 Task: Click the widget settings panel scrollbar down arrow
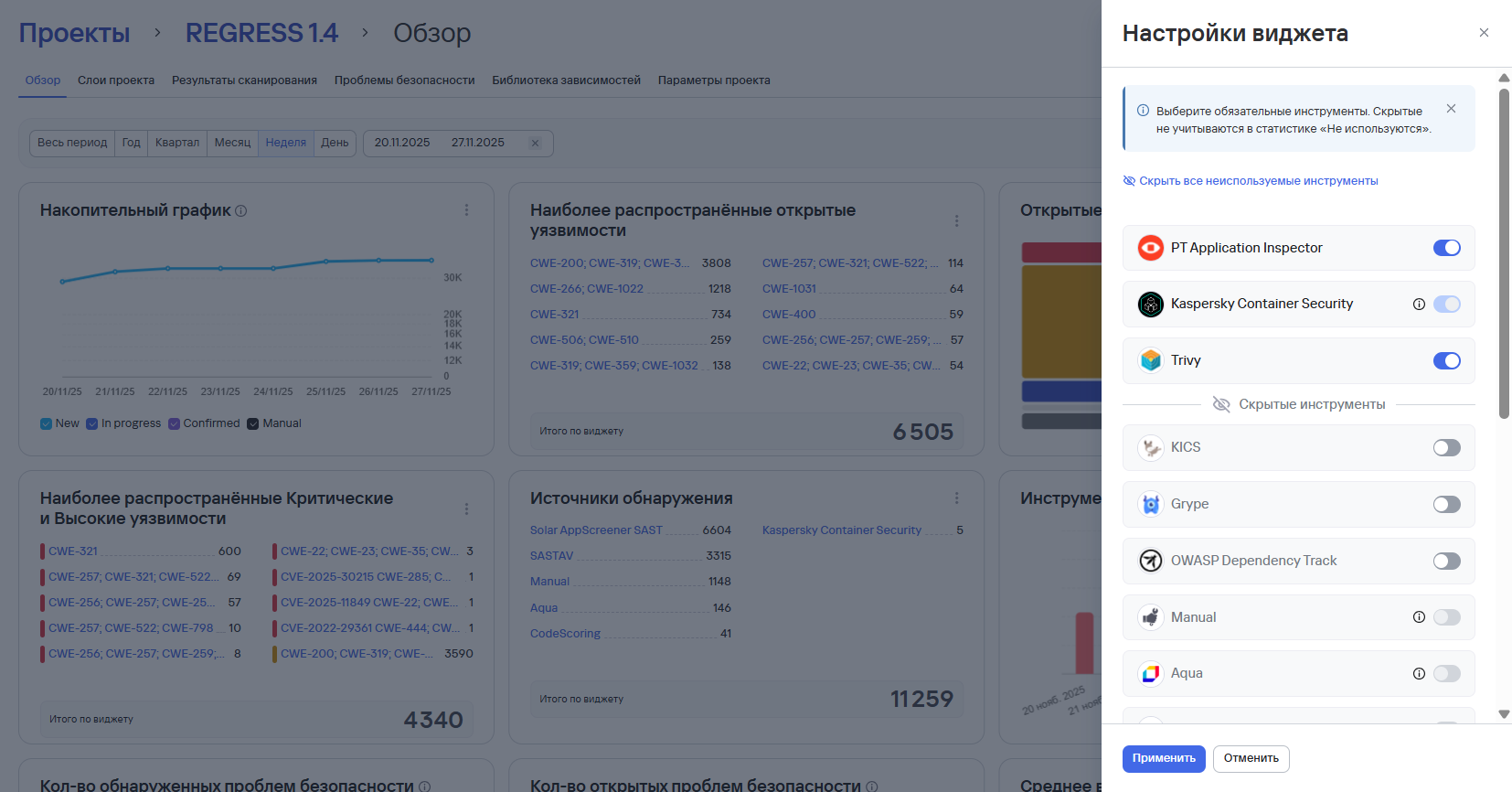point(1504,714)
